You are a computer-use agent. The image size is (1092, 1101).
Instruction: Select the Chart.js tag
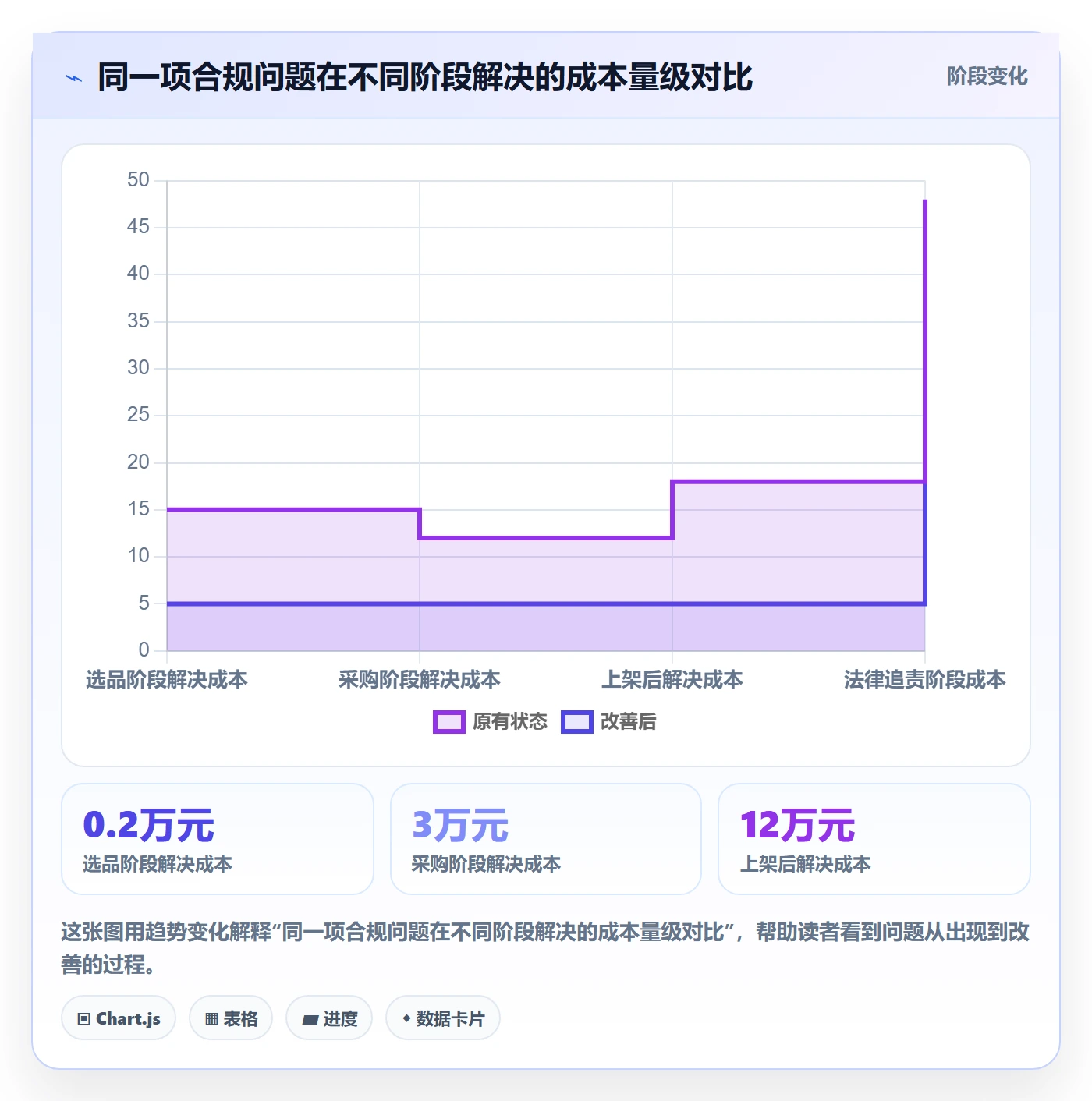pos(119,1018)
